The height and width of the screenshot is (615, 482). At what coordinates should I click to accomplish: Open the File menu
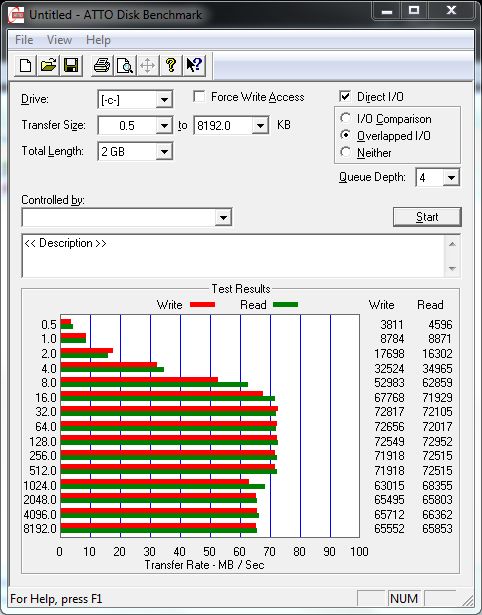coord(24,40)
